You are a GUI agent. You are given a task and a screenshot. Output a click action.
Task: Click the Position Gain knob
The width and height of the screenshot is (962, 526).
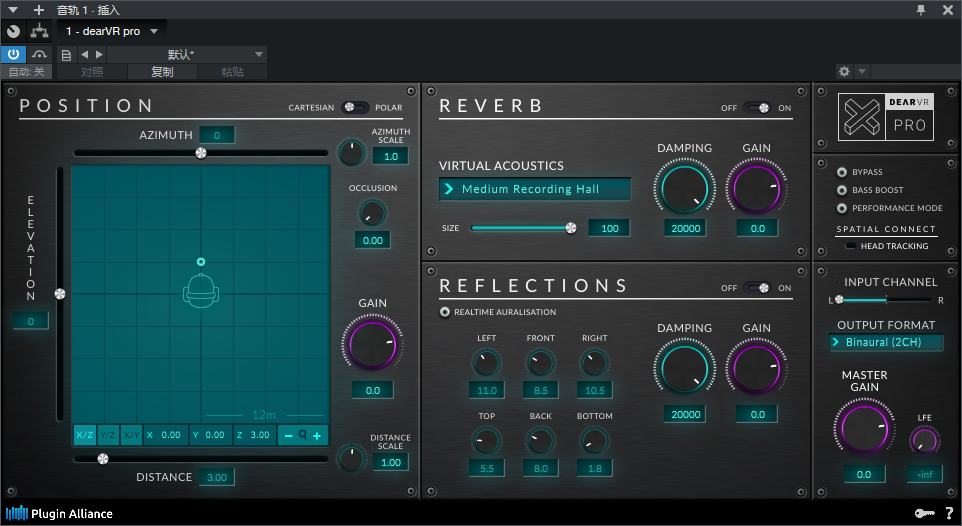pos(372,344)
